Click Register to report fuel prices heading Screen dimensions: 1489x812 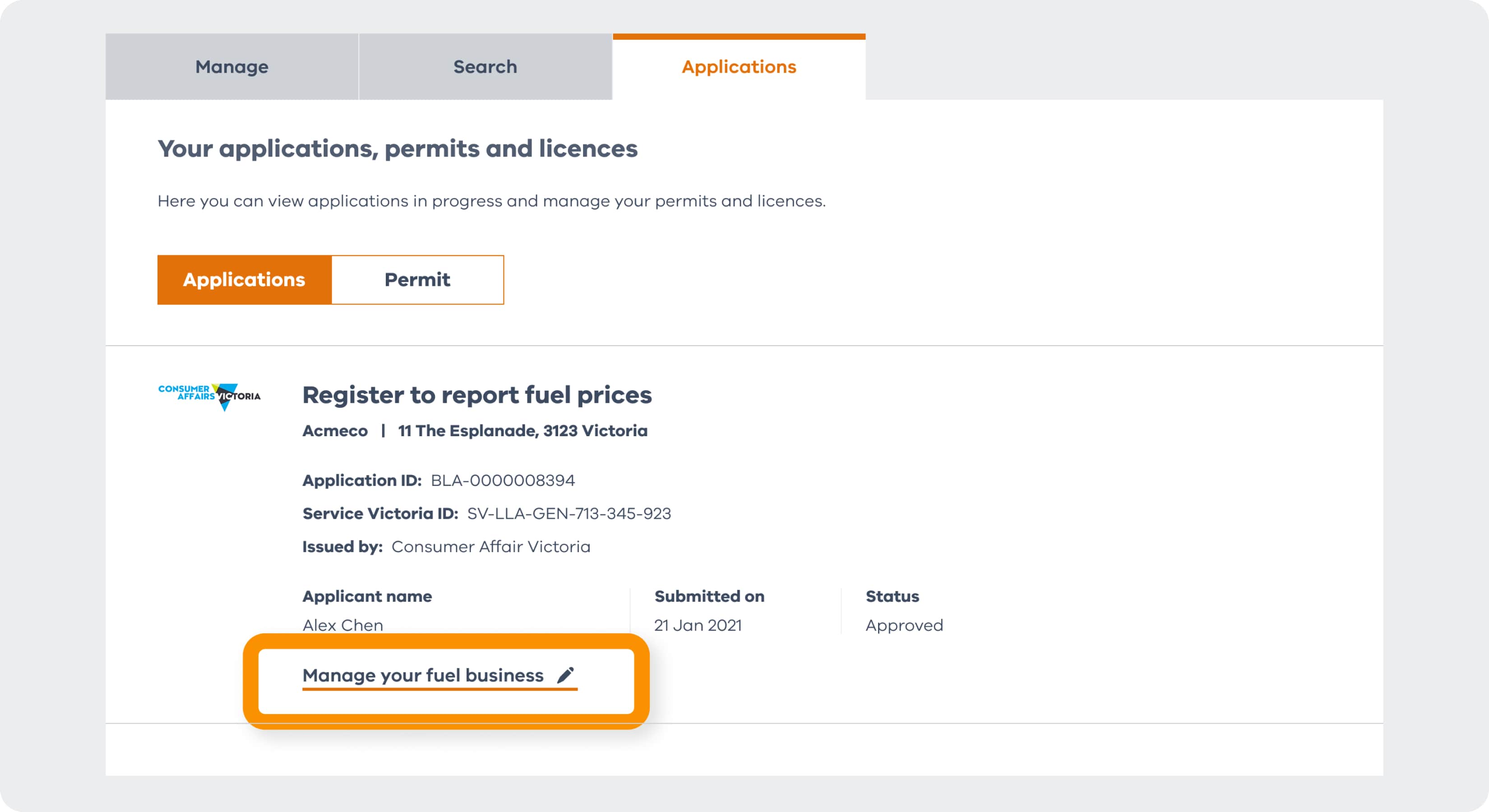pyautogui.click(x=477, y=395)
